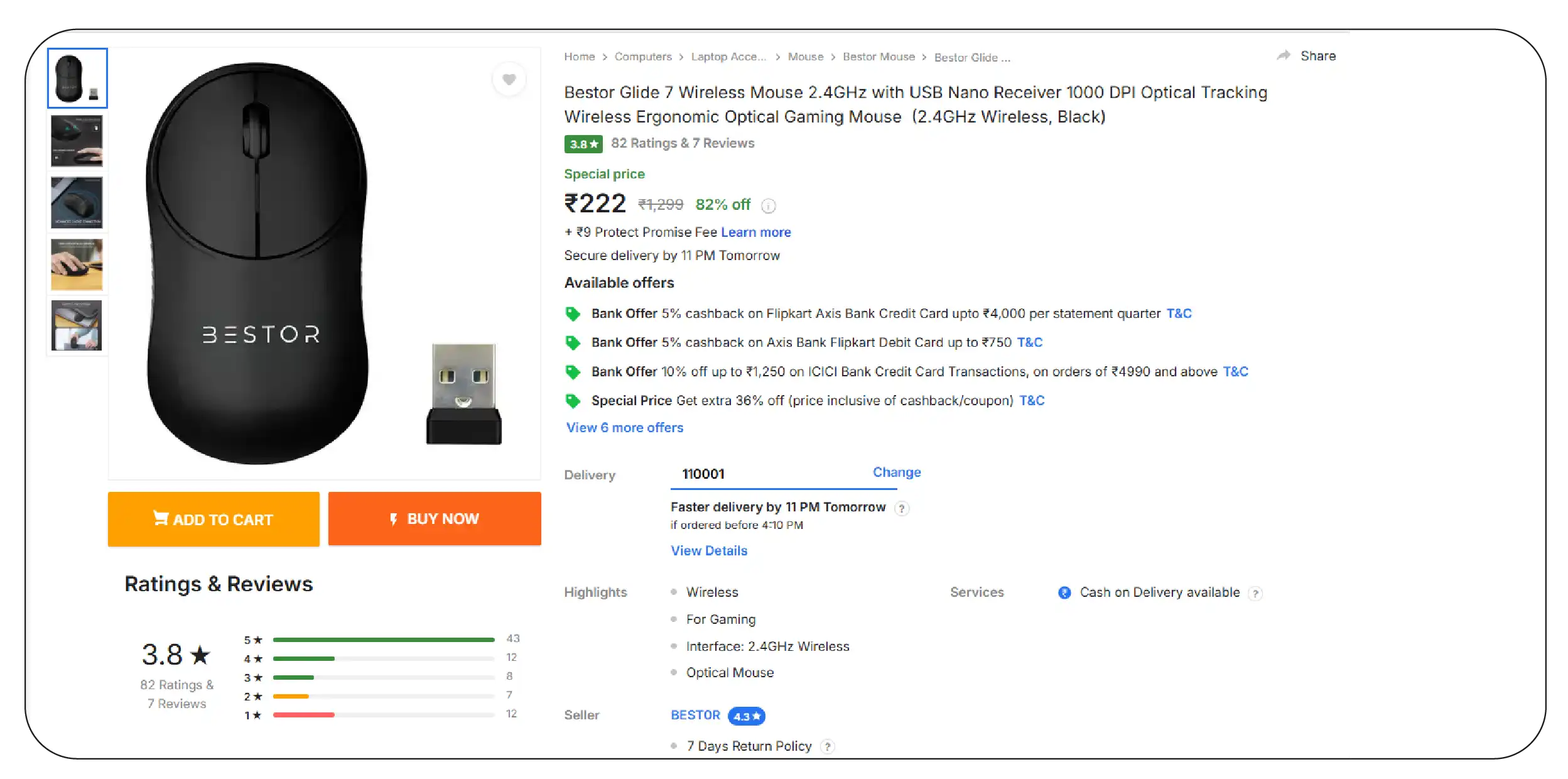Go to the Mouse breadcrumb category
Image resolution: width=1568 pixels, height=779 pixels.
(805, 57)
